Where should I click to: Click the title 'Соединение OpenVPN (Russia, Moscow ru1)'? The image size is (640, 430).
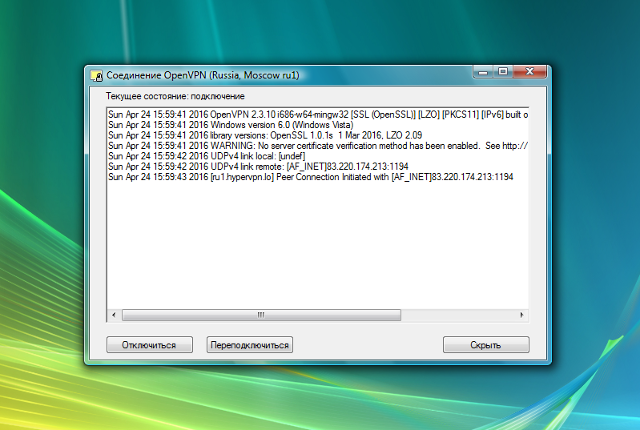[x=202, y=75]
